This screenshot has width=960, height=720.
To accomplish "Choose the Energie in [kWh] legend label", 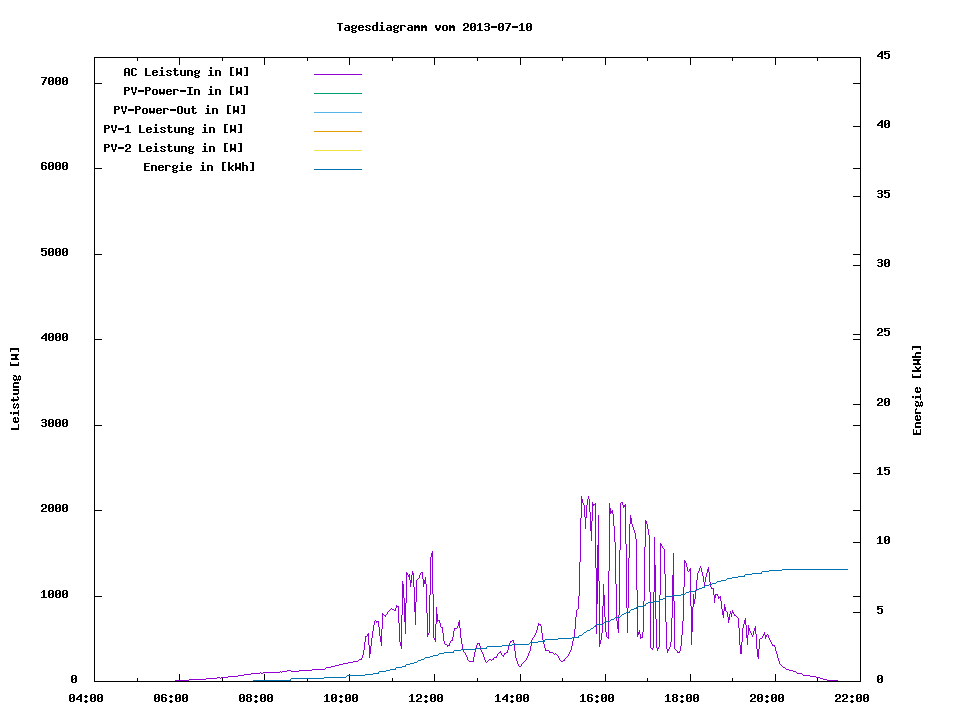I will [x=199, y=167].
